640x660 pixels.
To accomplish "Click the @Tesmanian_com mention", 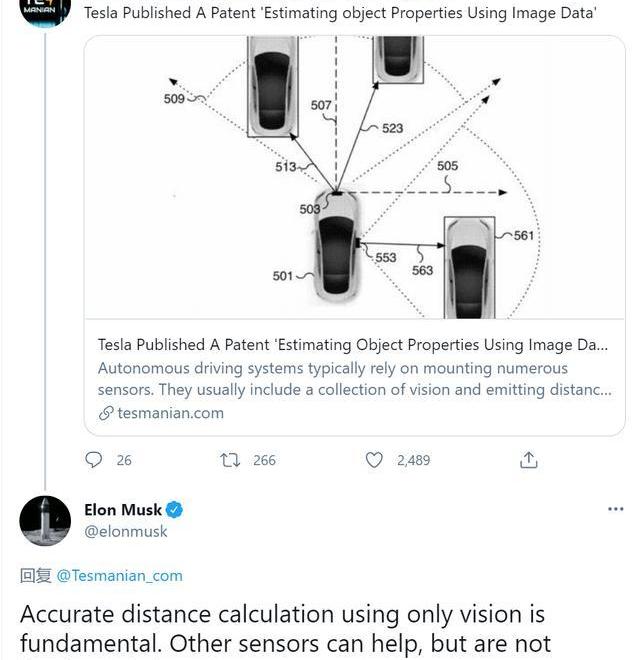I will [x=119, y=575].
